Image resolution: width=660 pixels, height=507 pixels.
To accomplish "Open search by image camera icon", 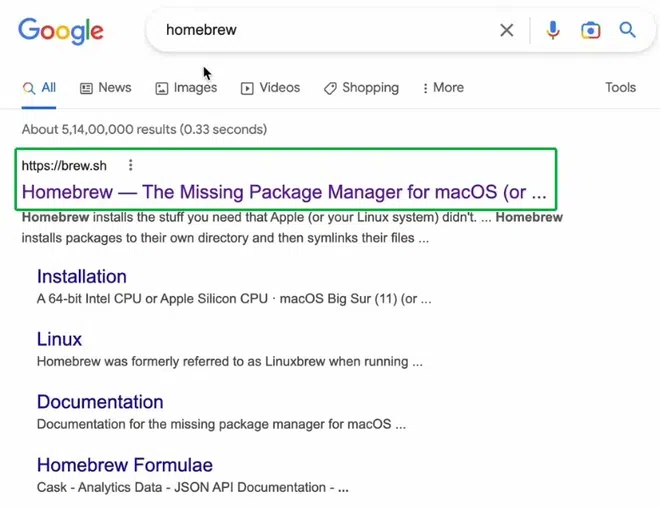I will tap(591, 30).
